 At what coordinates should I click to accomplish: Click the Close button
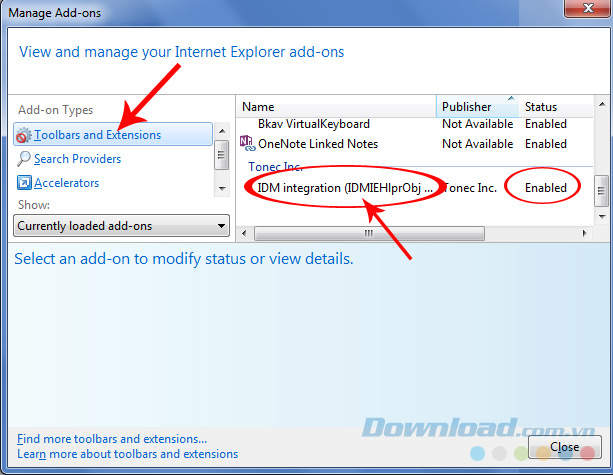(x=565, y=446)
